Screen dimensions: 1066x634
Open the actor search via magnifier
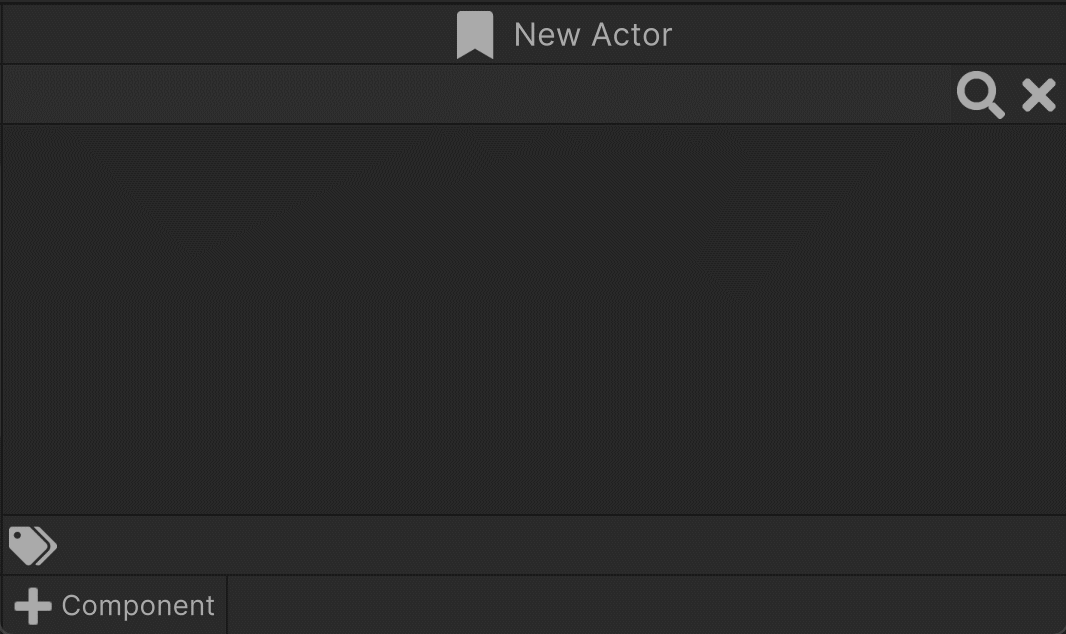(x=980, y=94)
